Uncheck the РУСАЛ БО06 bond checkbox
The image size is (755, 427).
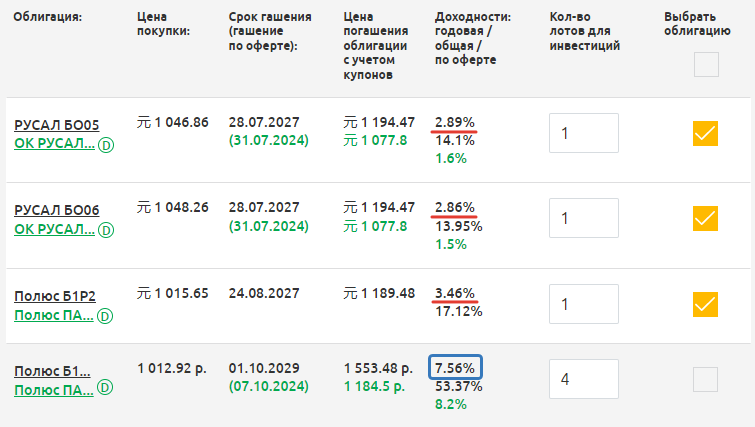706,218
